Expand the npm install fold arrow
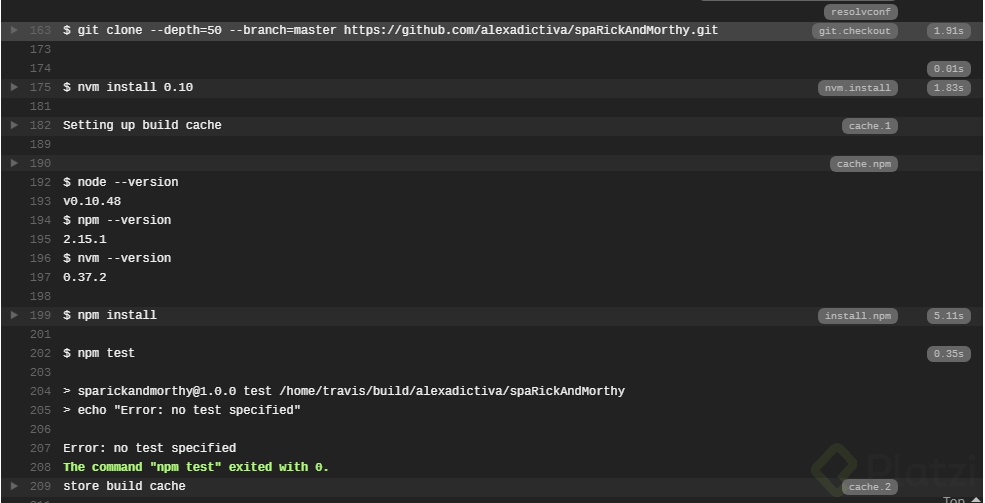This screenshot has width=985, height=503. point(14,315)
